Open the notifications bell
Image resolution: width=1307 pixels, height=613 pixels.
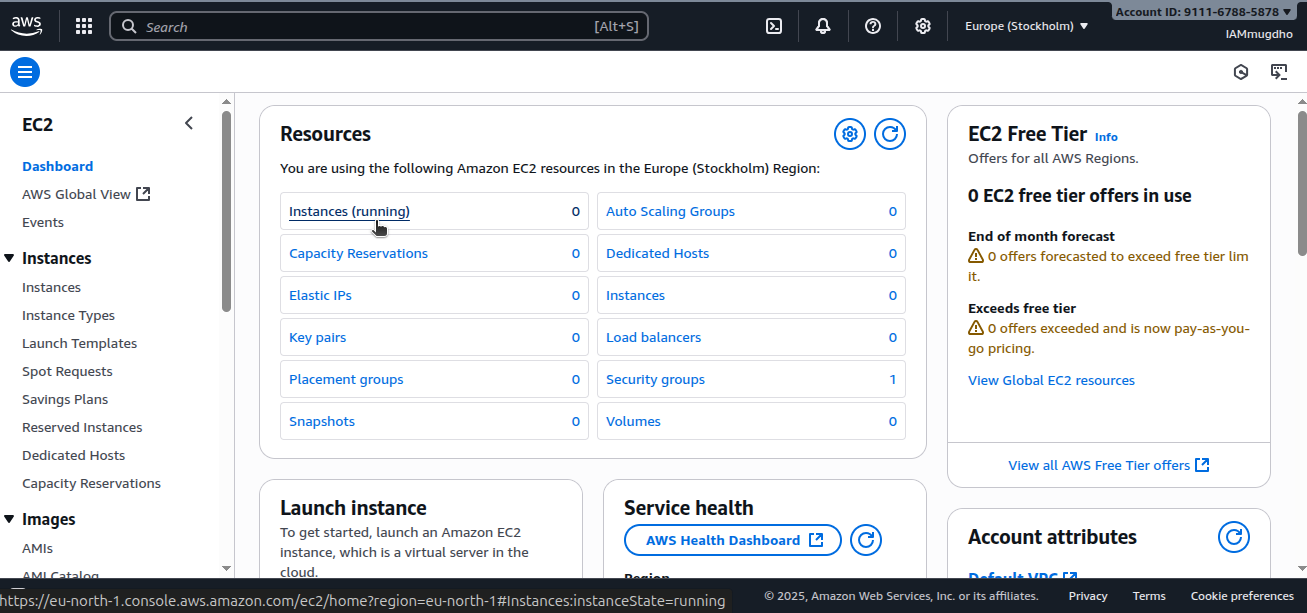point(822,25)
